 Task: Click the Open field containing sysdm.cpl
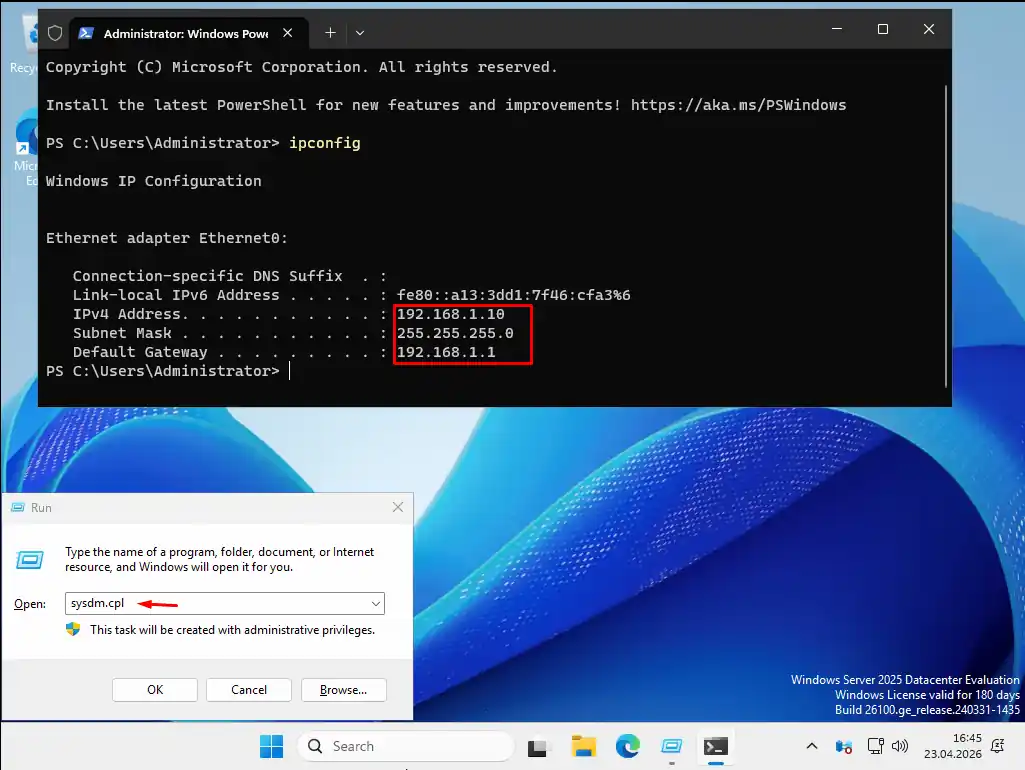click(224, 603)
